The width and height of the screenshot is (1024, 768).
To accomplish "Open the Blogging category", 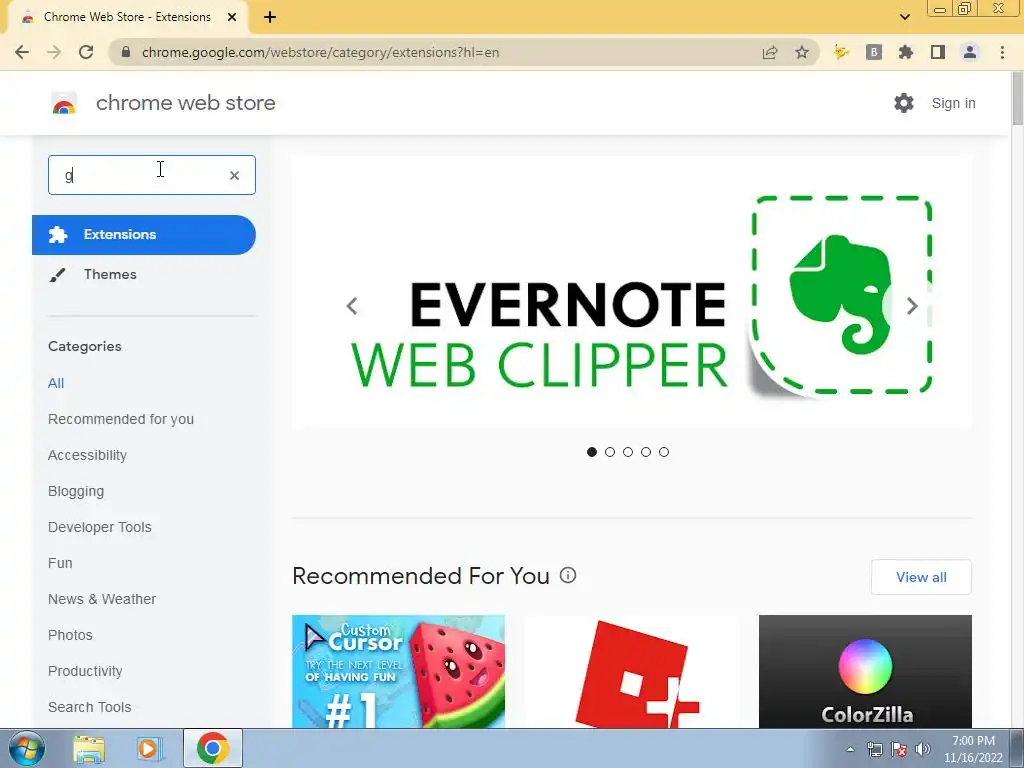I will (76, 491).
